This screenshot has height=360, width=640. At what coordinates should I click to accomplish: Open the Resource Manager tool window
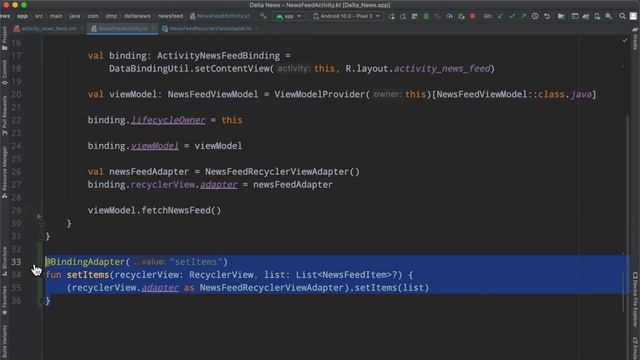coord(4,172)
